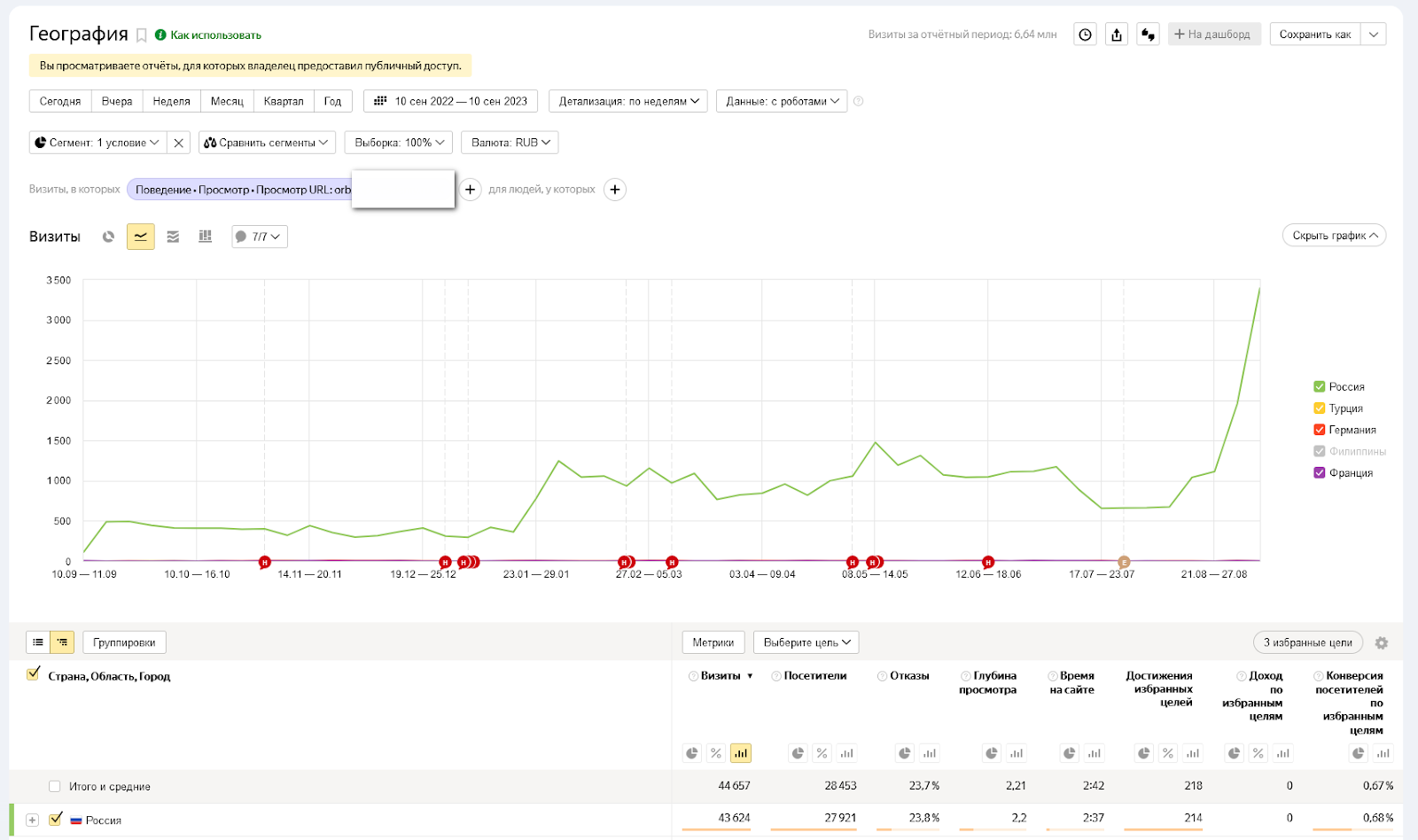The width and height of the screenshot is (1418, 840).
Task: Expand the Россия row
Action: coord(32,820)
